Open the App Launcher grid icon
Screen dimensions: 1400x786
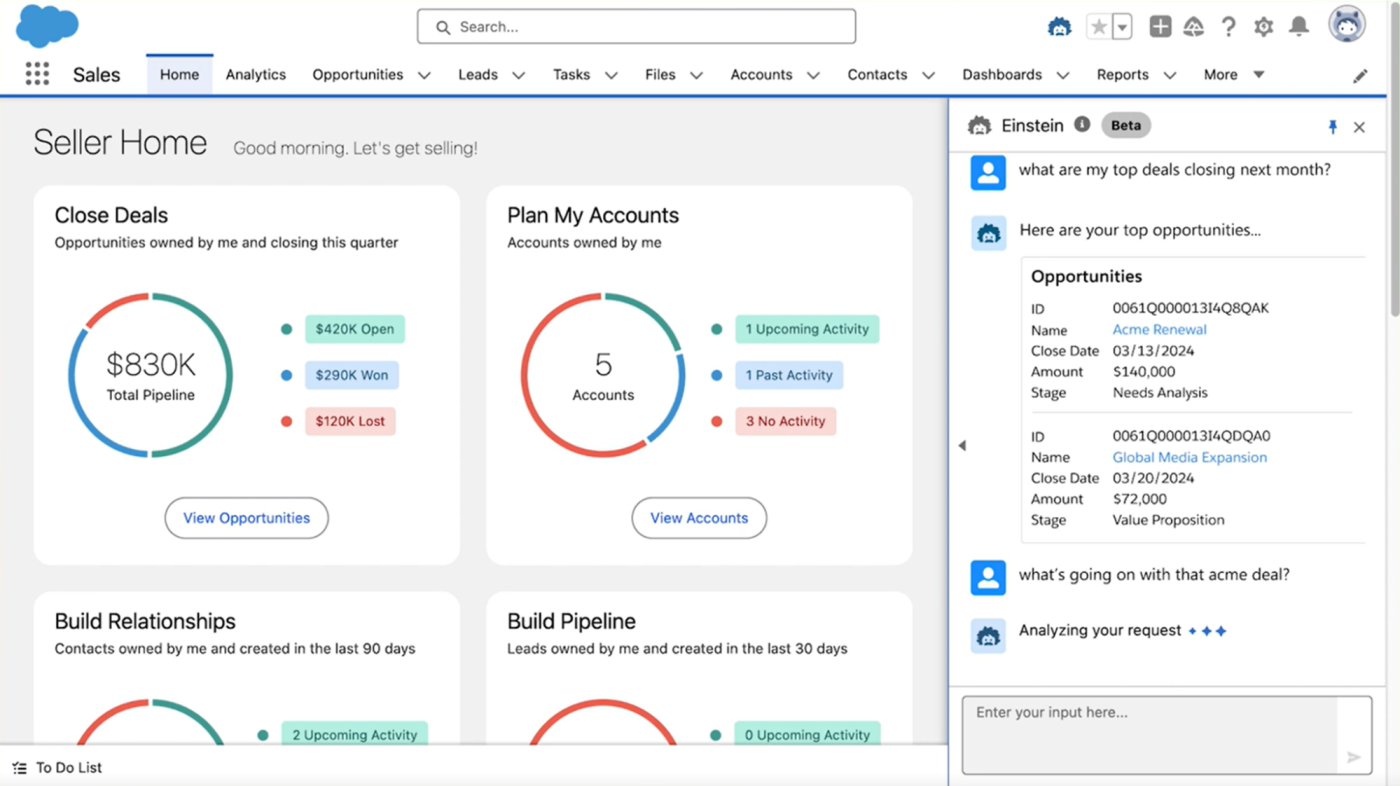(37, 74)
